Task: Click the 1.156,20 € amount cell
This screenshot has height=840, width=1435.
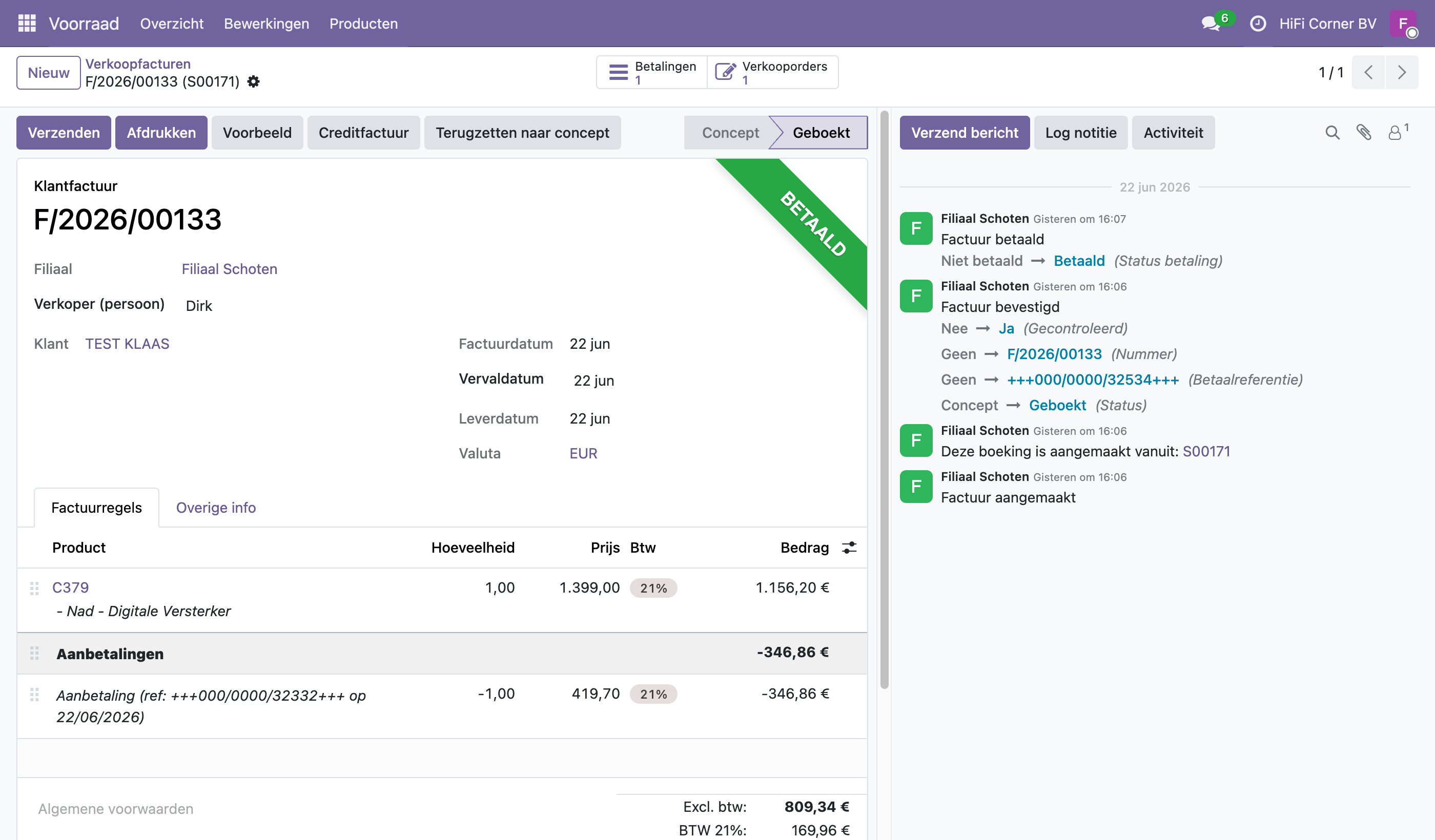Action: (792, 587)
